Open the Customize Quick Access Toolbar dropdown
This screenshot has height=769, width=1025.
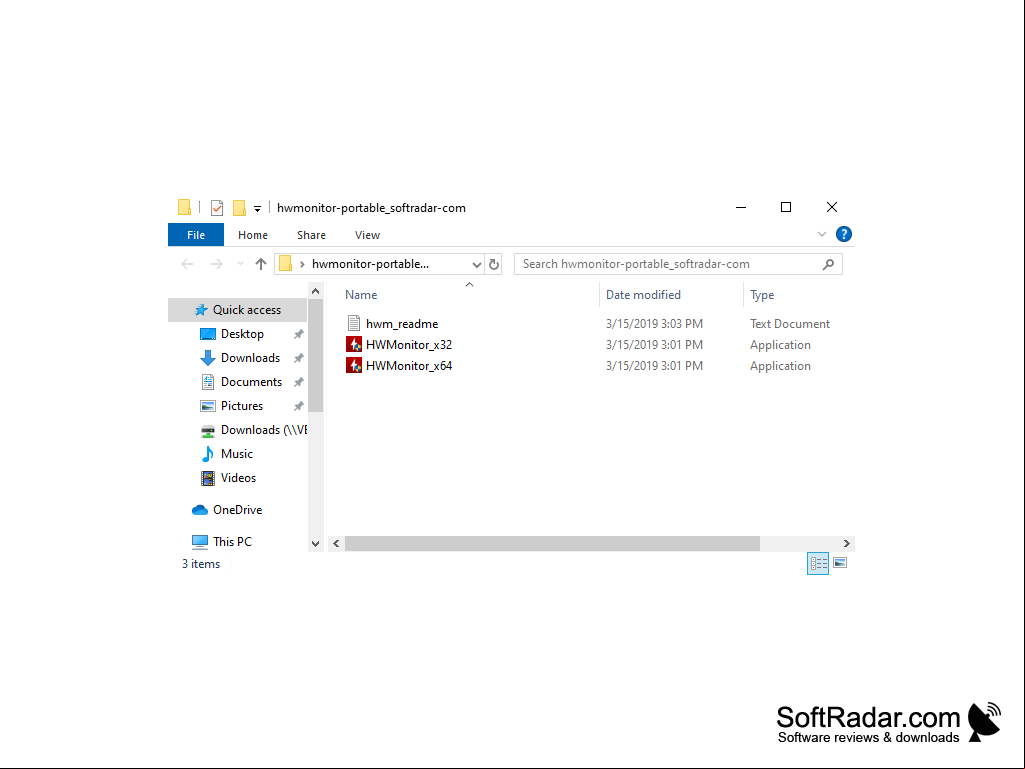pyautogui.click(x=258, y=209)
